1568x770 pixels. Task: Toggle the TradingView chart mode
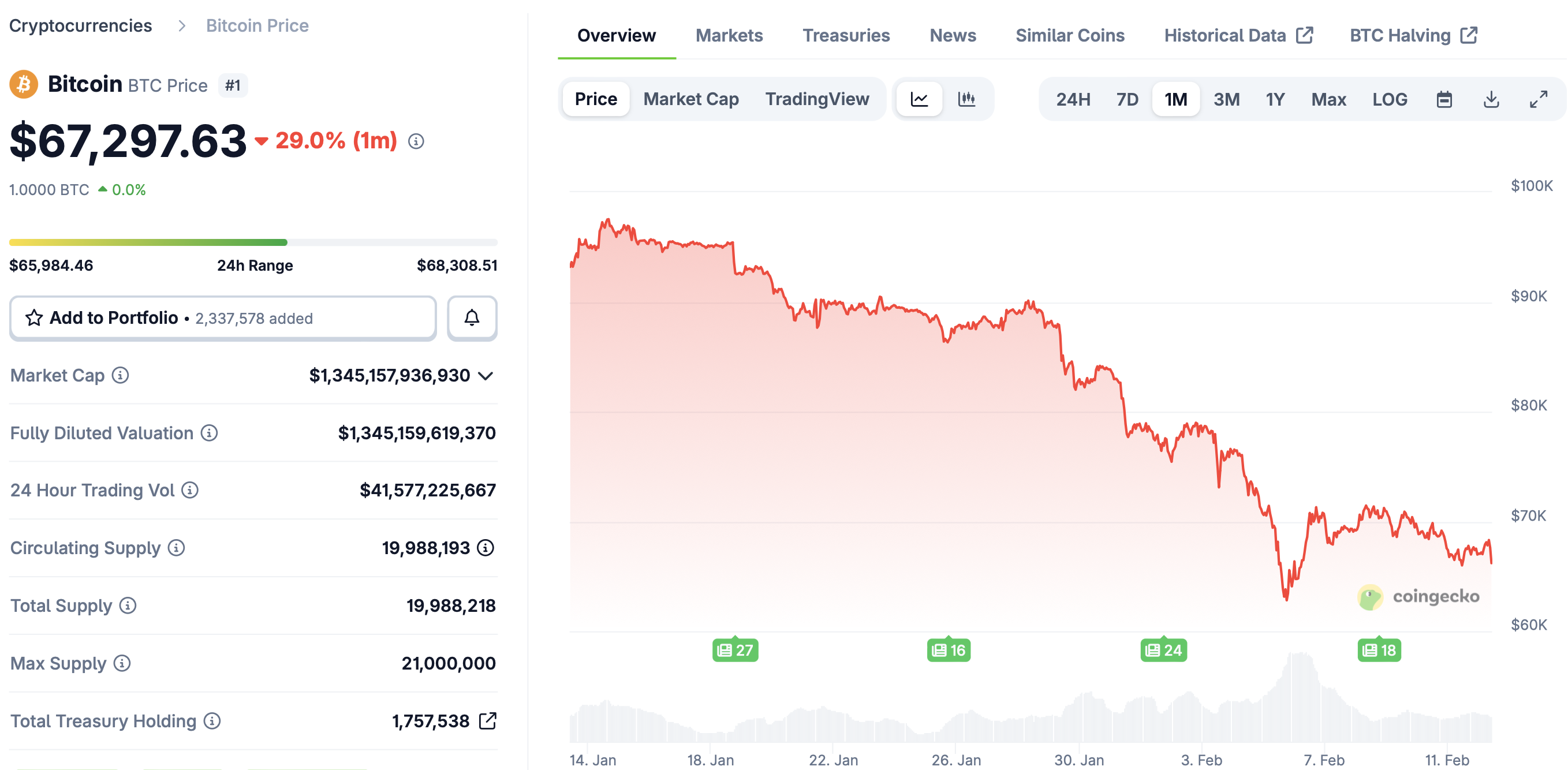(817, 99)
